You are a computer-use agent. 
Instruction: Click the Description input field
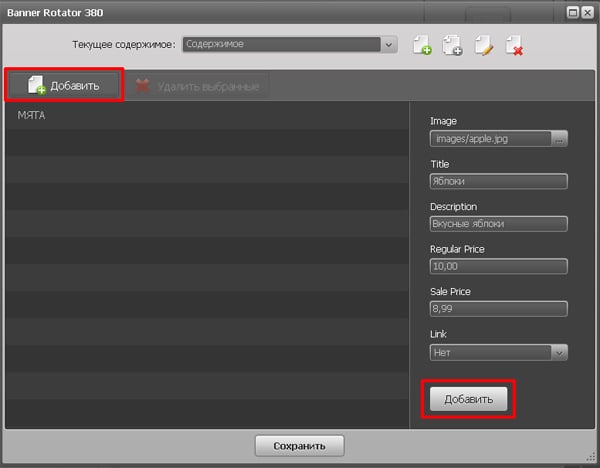(x=498, y=224)
